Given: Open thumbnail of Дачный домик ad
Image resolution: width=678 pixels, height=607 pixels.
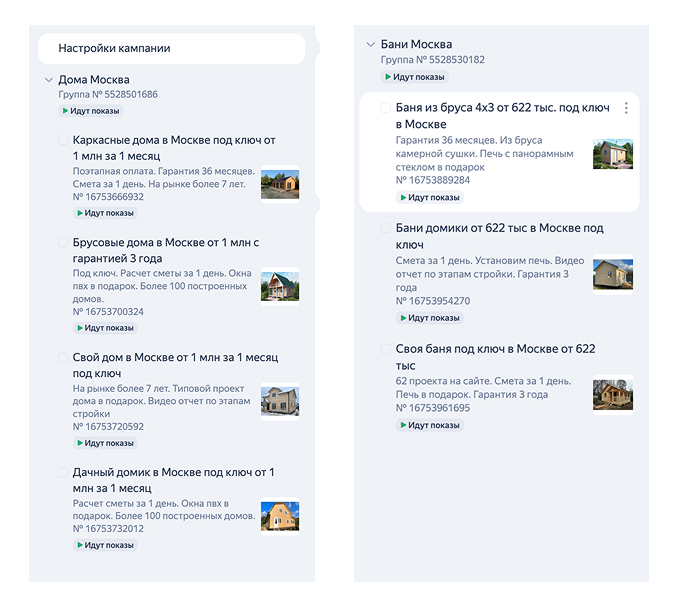Looking at the screenshot, I should click(x=280, y=516).
